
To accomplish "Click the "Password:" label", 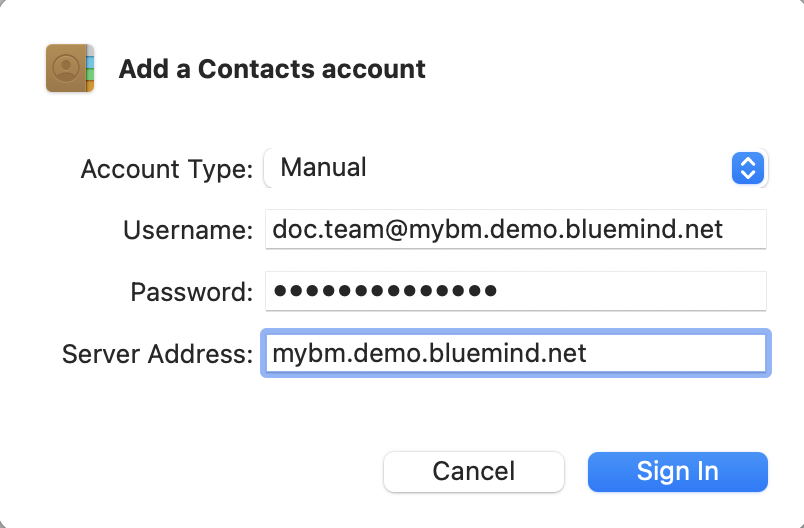I will pos(191,292).
